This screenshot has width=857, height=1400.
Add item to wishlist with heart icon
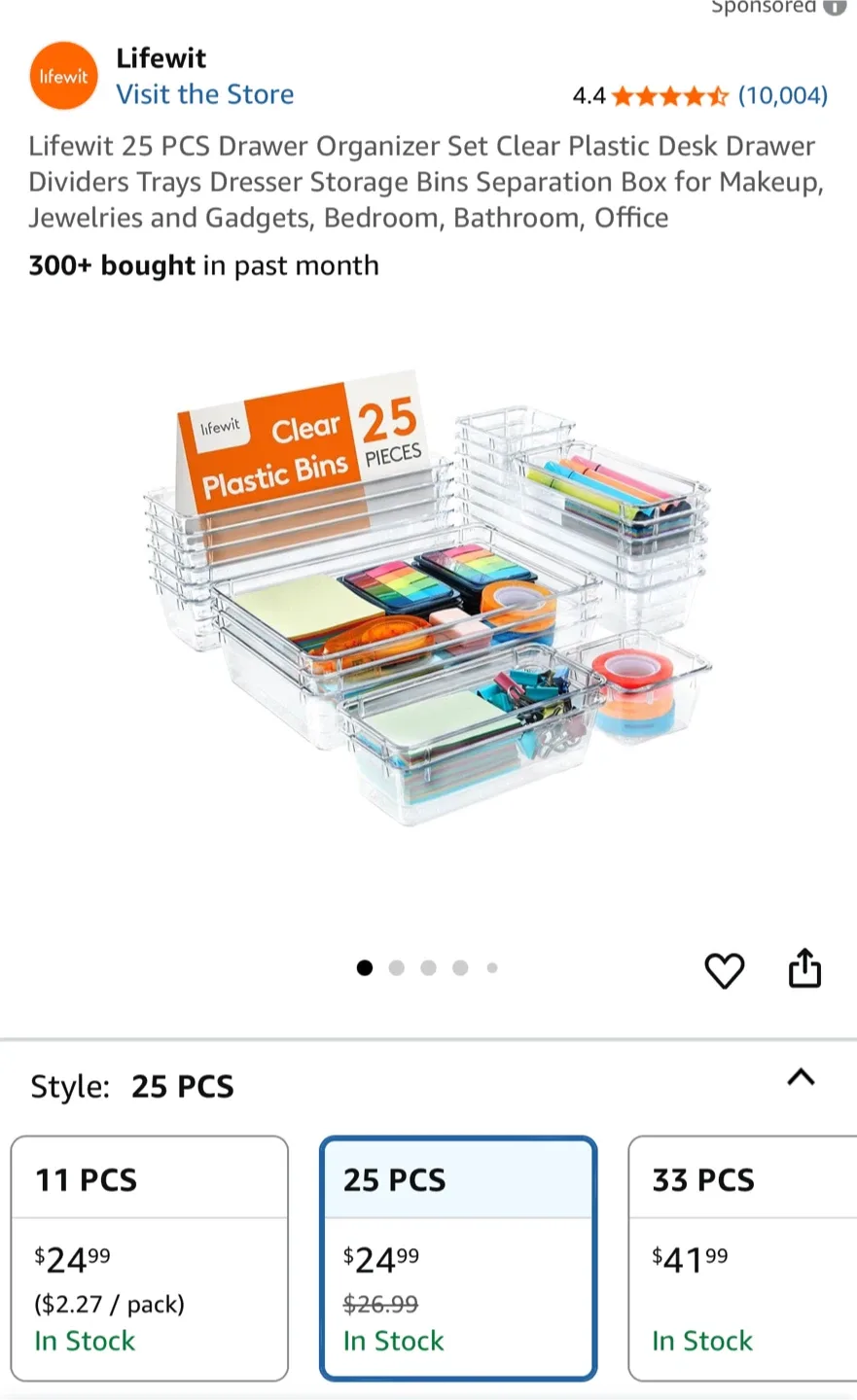pos(724,969)
